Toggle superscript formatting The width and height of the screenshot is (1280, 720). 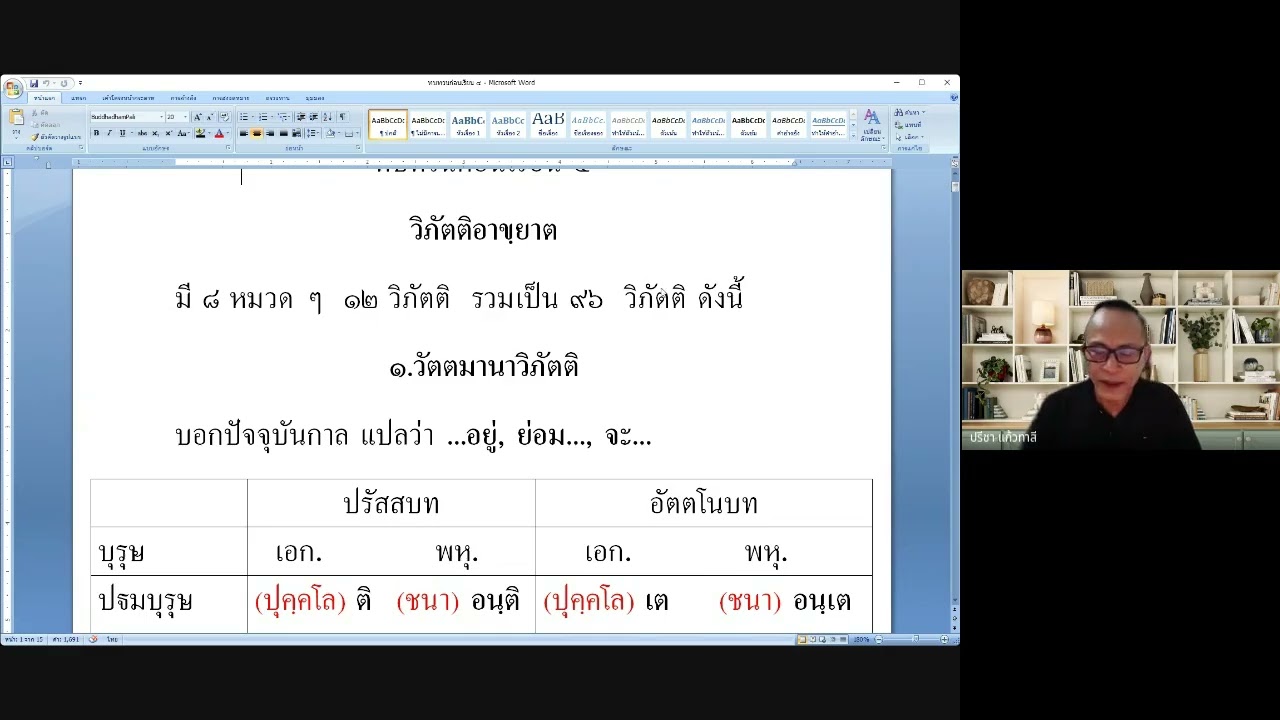click(168, 133)
